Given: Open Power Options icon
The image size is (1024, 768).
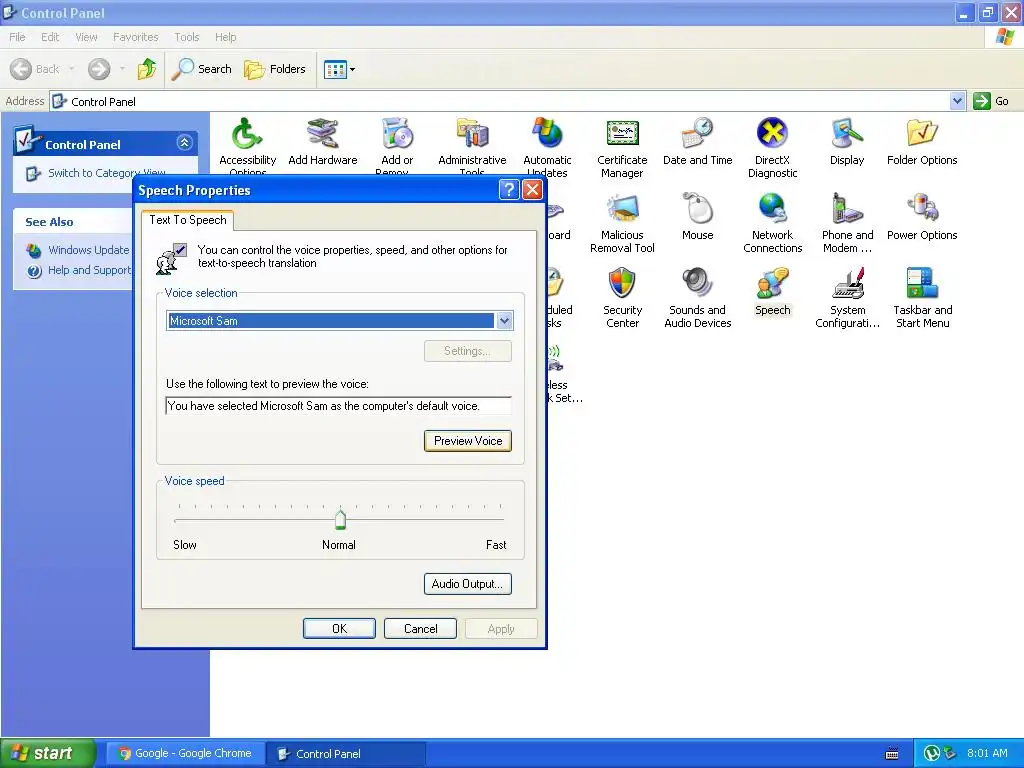Looking at the screenshot, I should [x=922, y=209].
